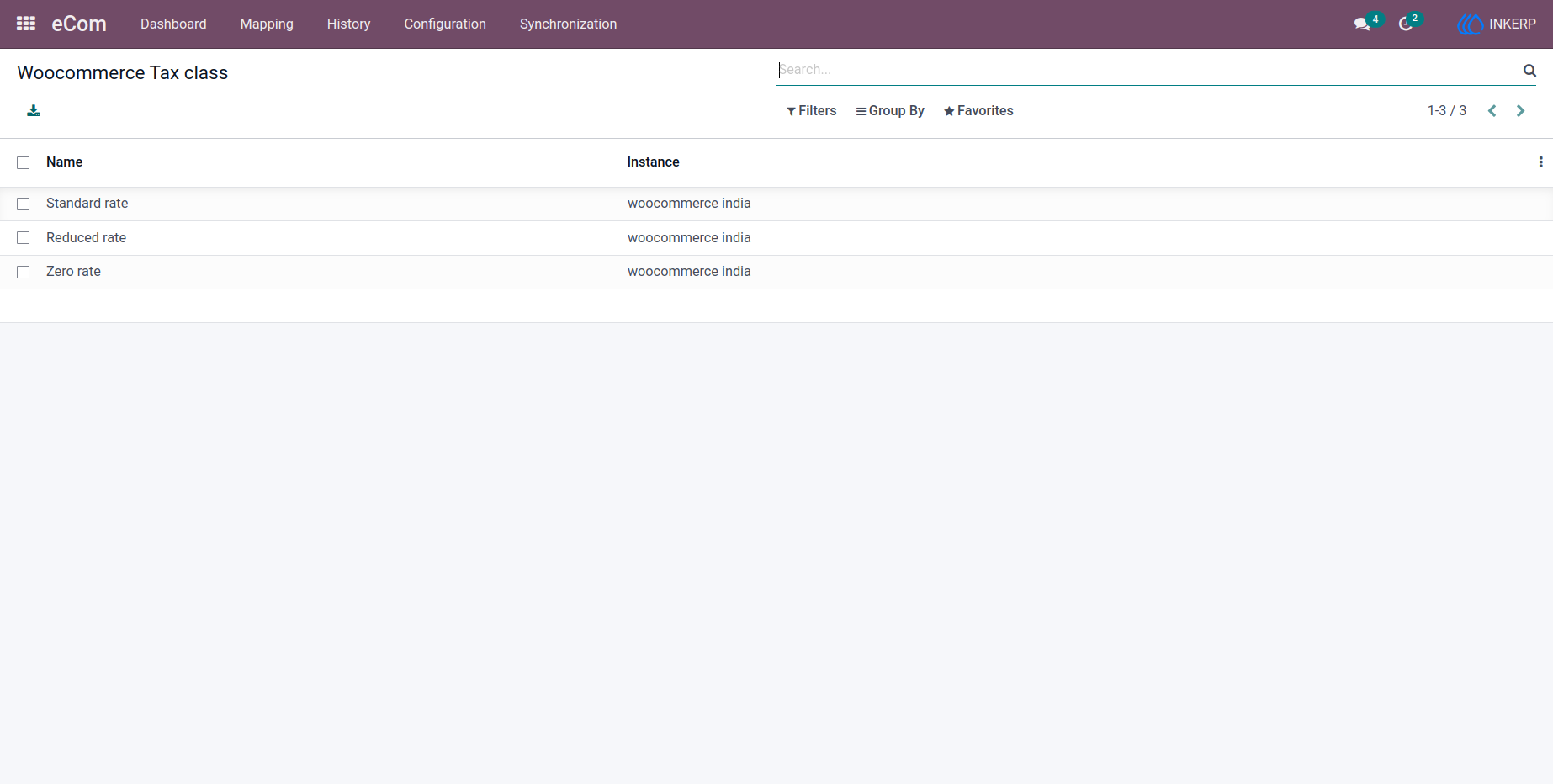Sort by the Name column header
Screen dimensions: 1553x784
pyautogui.click(x=64, y=162)
